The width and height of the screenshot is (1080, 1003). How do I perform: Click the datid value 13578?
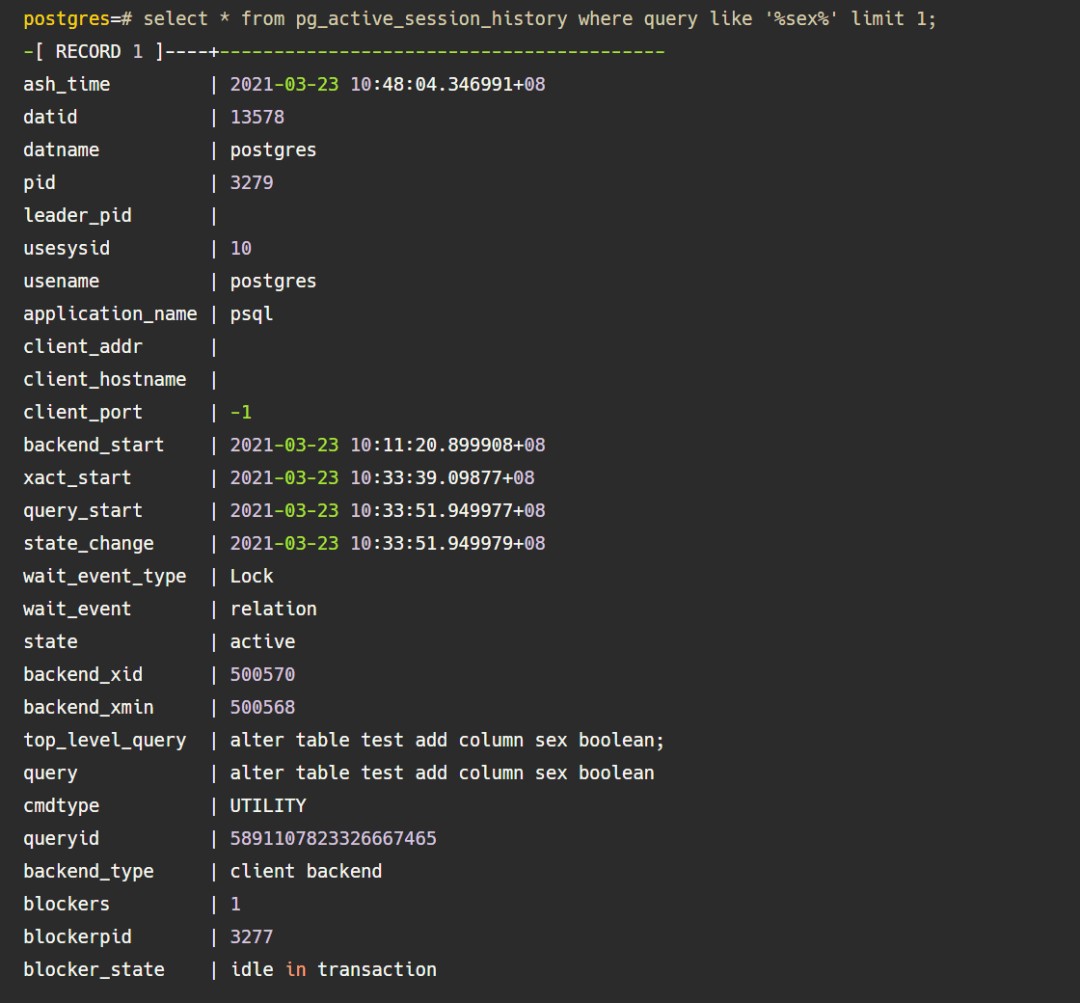[257, 117]
